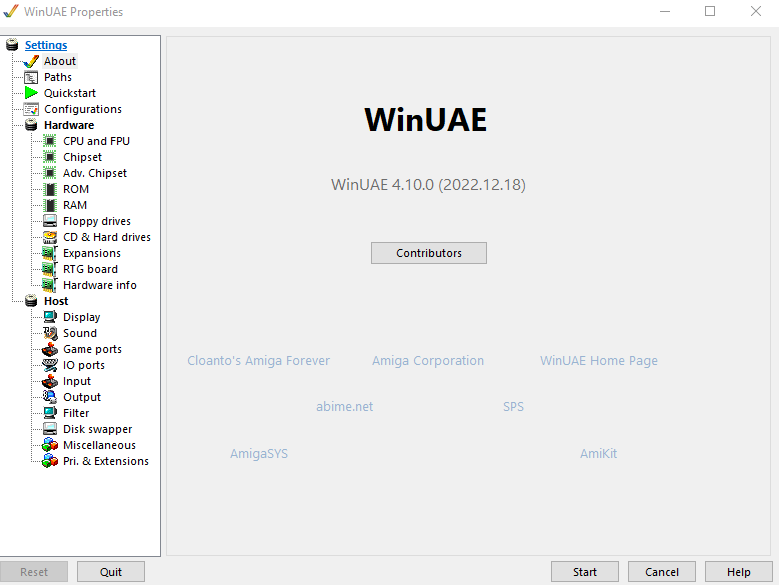The height and width of the screenshot is (585, 779).
Task: Open CPU and FPU settings
Action: 96,141
